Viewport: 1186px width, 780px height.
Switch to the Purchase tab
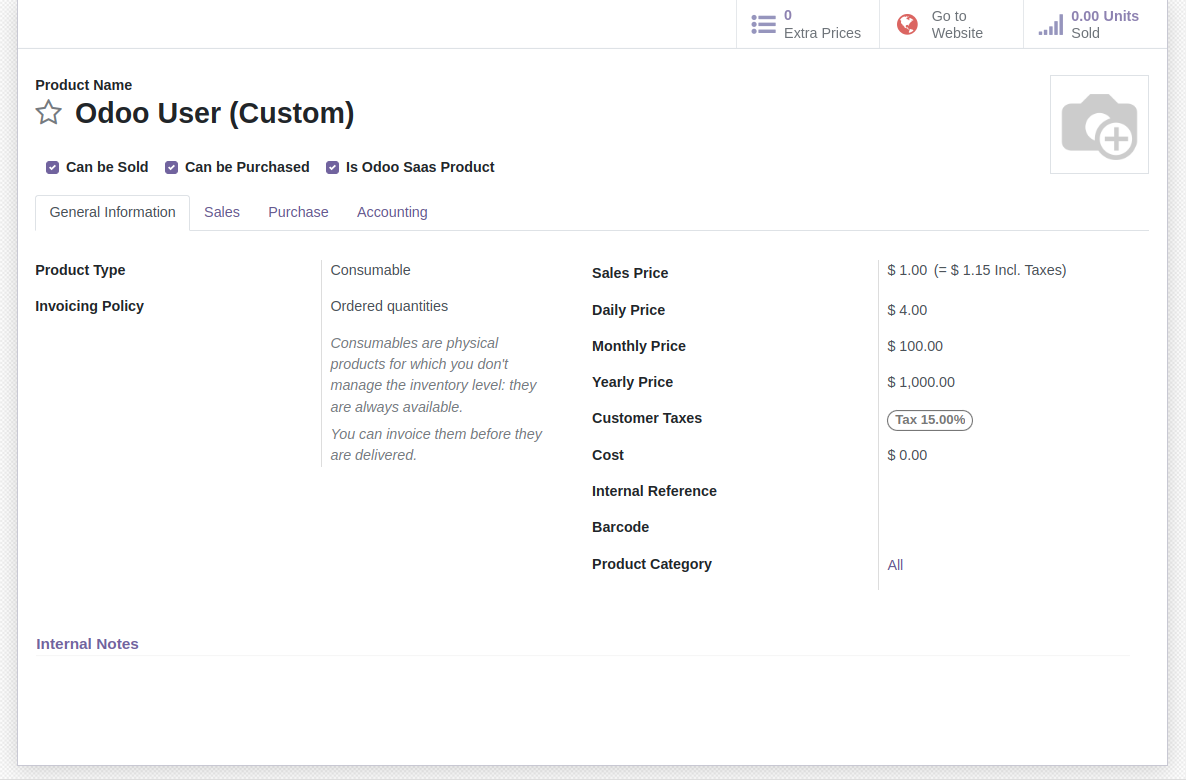tap(298, 212)
